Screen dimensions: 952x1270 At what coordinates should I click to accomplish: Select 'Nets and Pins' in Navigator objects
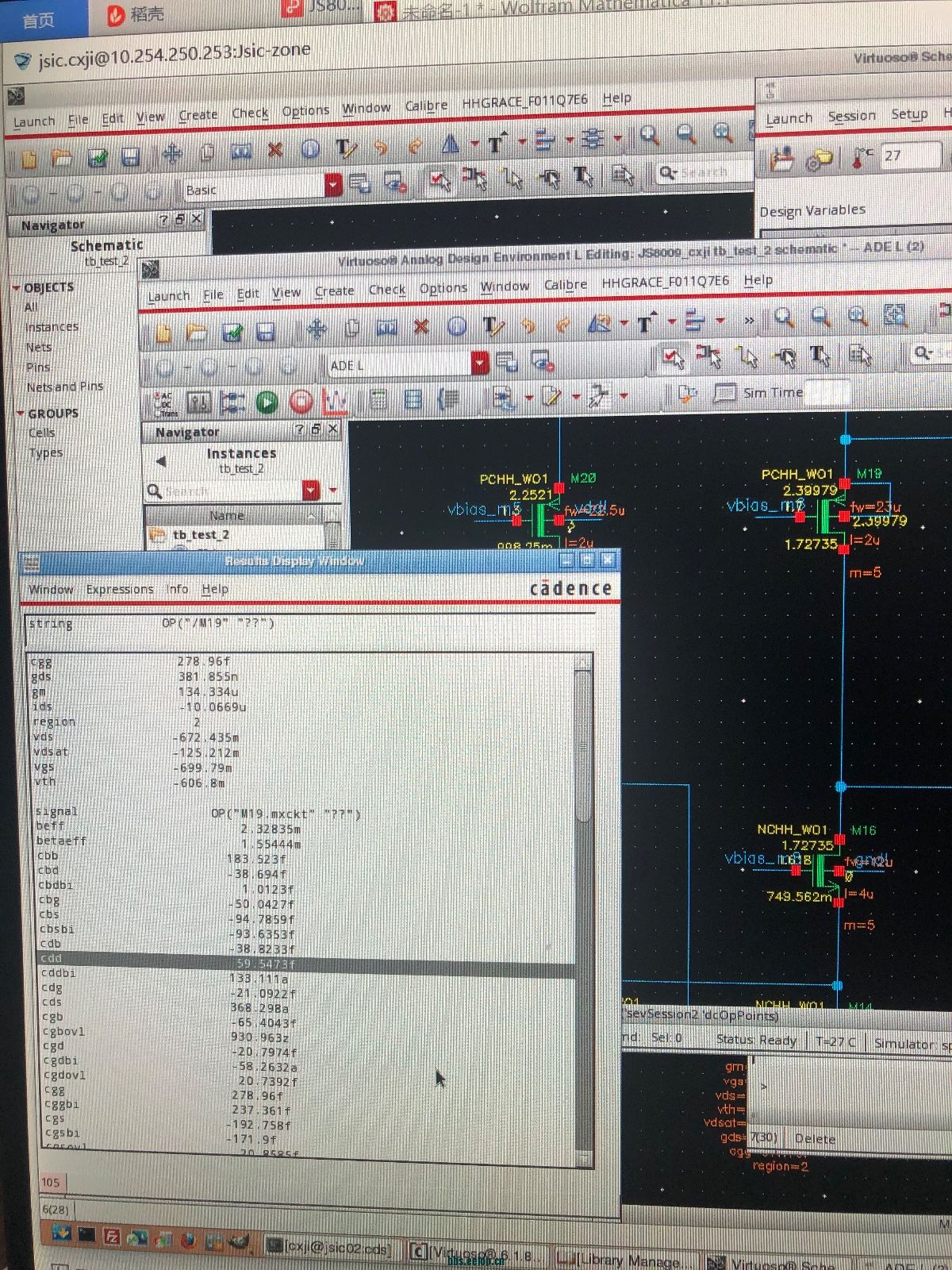tap(65, 387)
